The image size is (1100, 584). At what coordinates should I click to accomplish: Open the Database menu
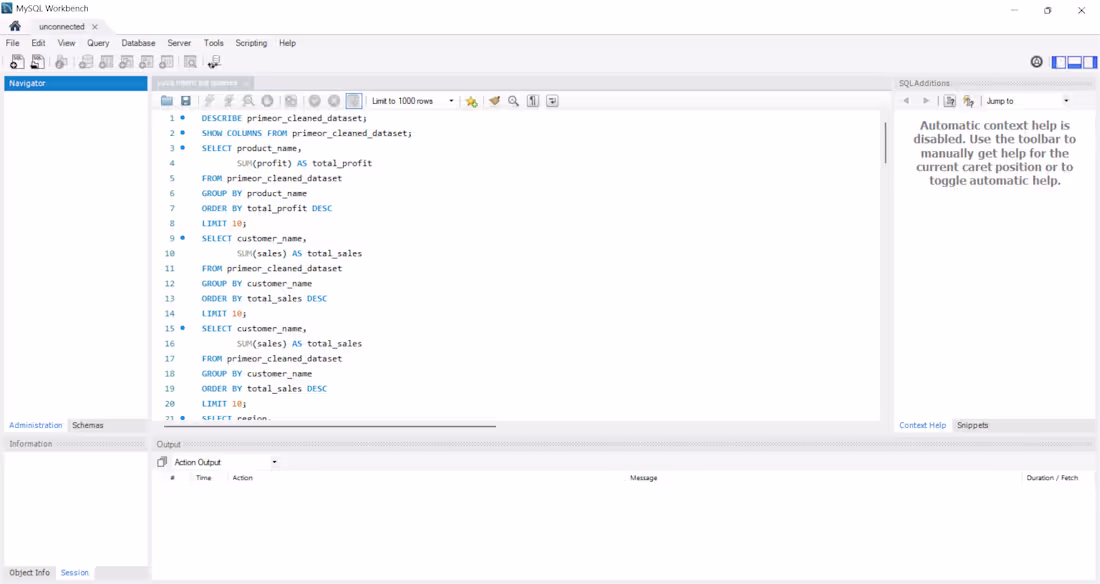click(x=138, y=43)
